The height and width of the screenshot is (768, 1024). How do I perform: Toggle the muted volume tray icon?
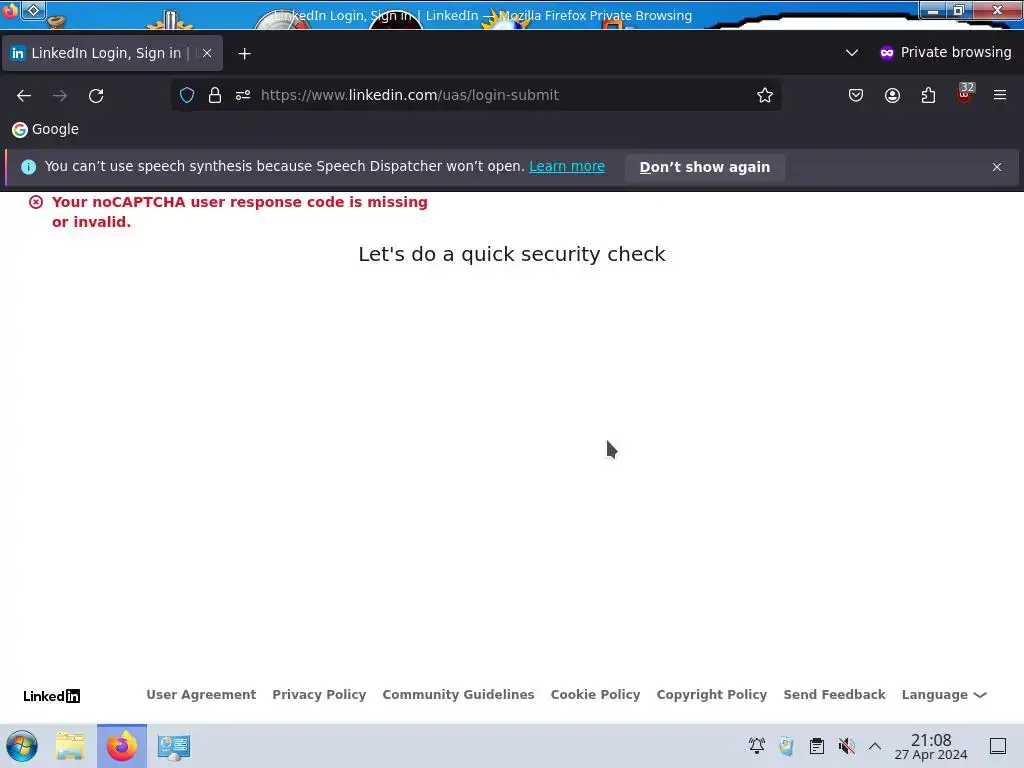tap(846, 746)
